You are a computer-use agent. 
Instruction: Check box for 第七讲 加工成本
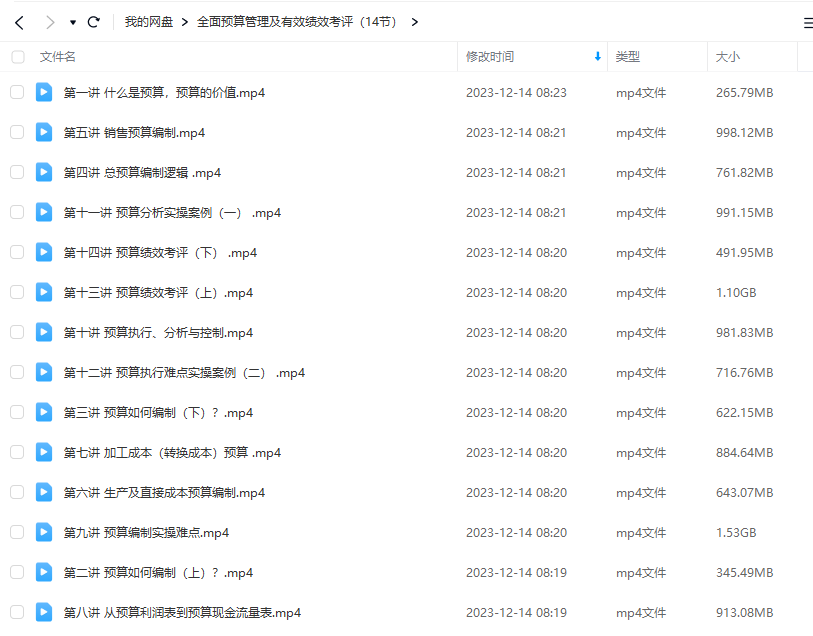(x=17, y=453)
